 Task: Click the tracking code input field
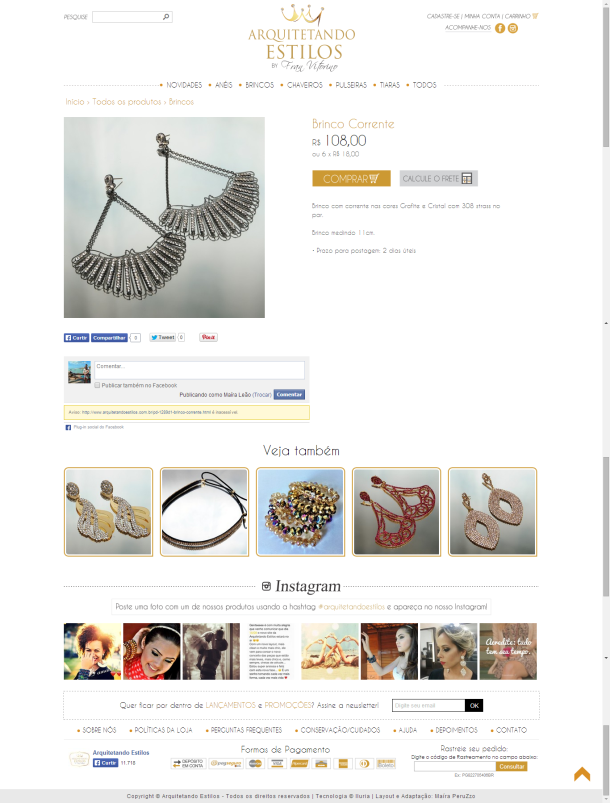click(455, 767)
